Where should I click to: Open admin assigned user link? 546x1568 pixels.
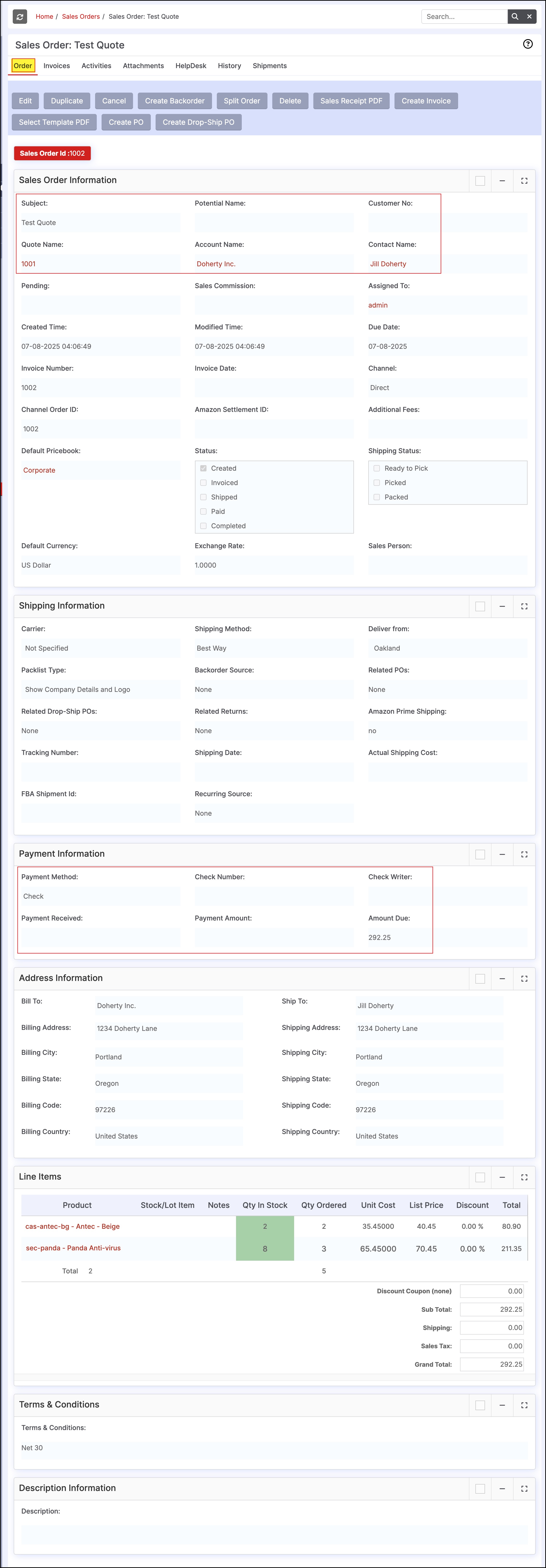(x=378, y=306)
